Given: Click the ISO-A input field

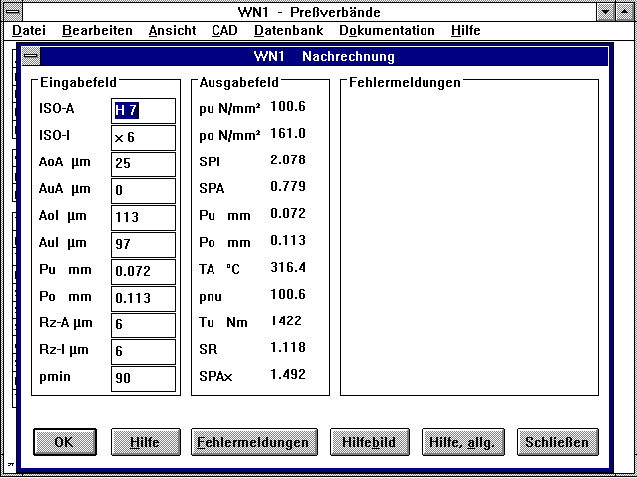Looking at the screenshot, I should pos(143,110).
